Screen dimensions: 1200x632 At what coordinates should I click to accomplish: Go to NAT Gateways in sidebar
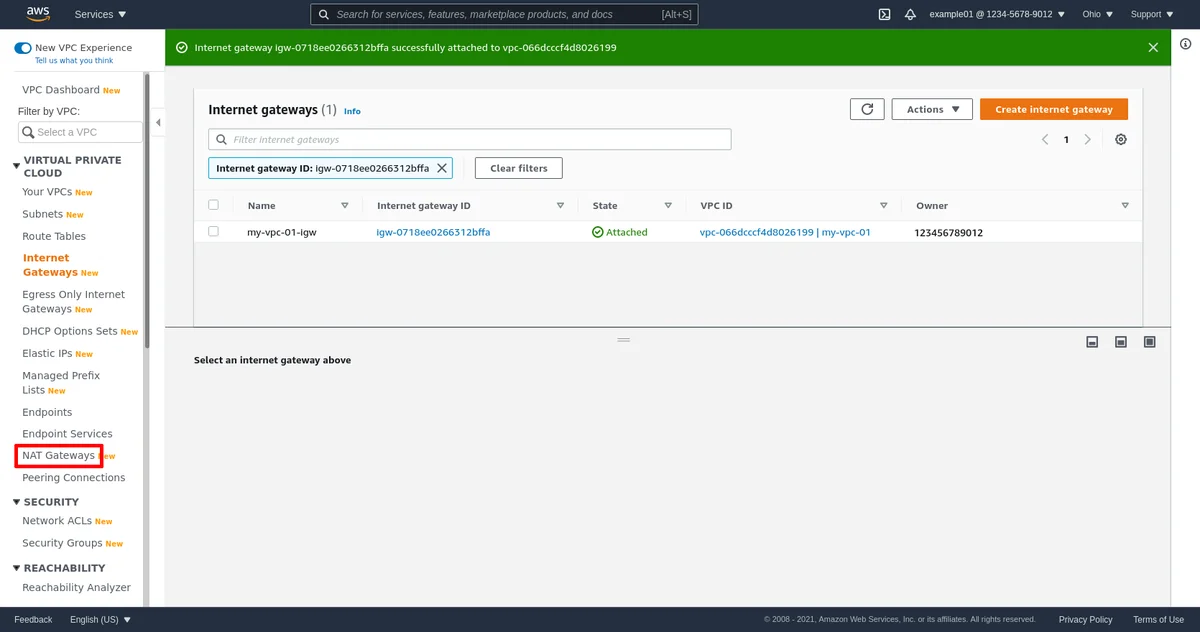[58, 456]
